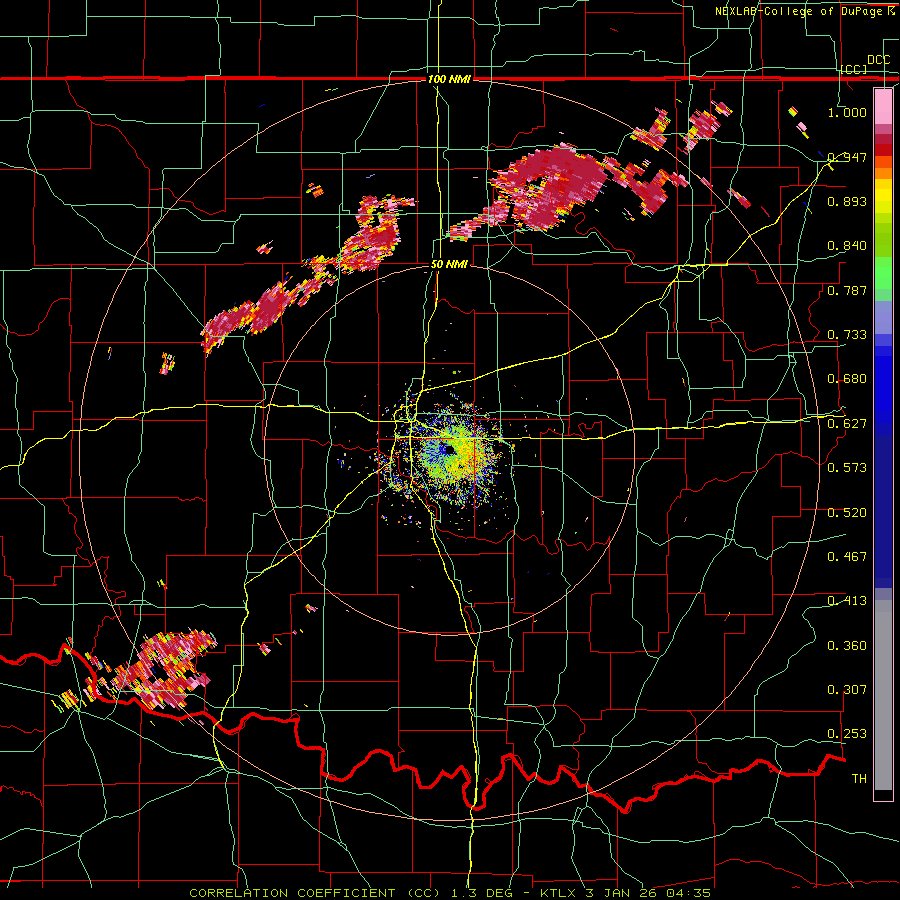The height and width of the screenshot is (900, 900).
Task: Click the 0.520 scale value
Action: point(847,512)
